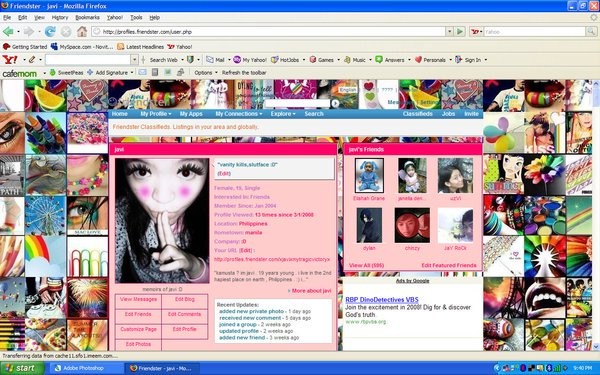The height and width of the screenshot is (375, 600).
Task: Click the Invite link
Action: 471,114
